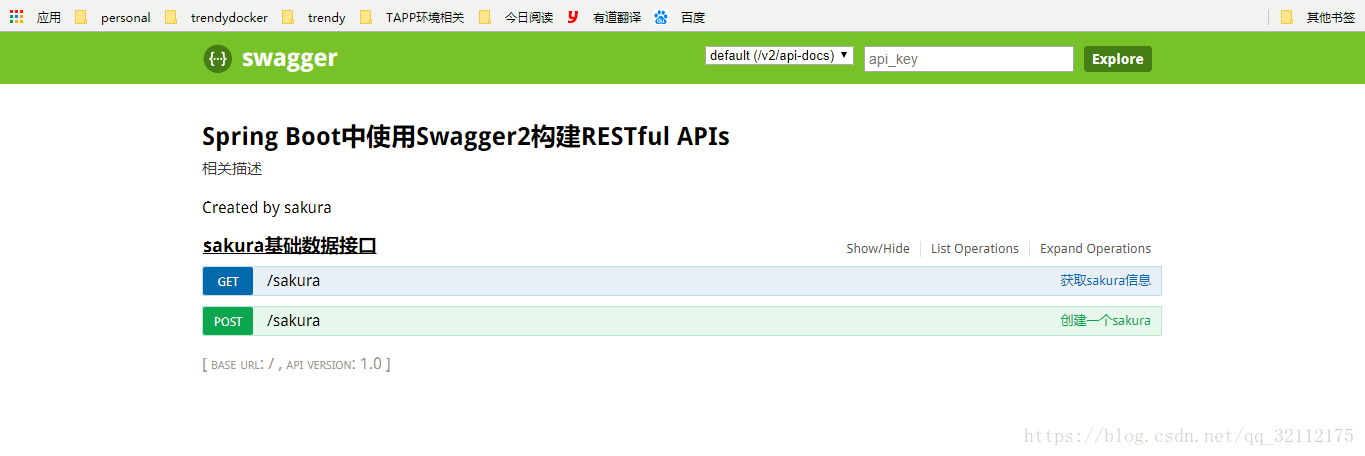The width and height of the screenshot is (1365, 456).
Task: Click the 相关描述 description text
Action: pyautogui.click(x=232, y=169)
